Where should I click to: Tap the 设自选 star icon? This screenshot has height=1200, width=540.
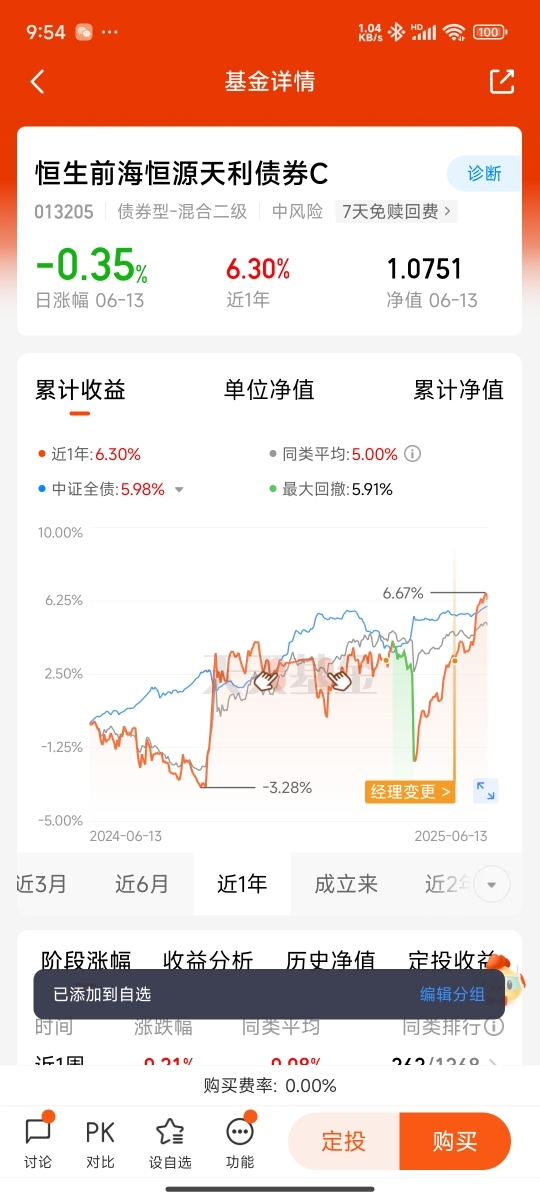pos(170,1141)
